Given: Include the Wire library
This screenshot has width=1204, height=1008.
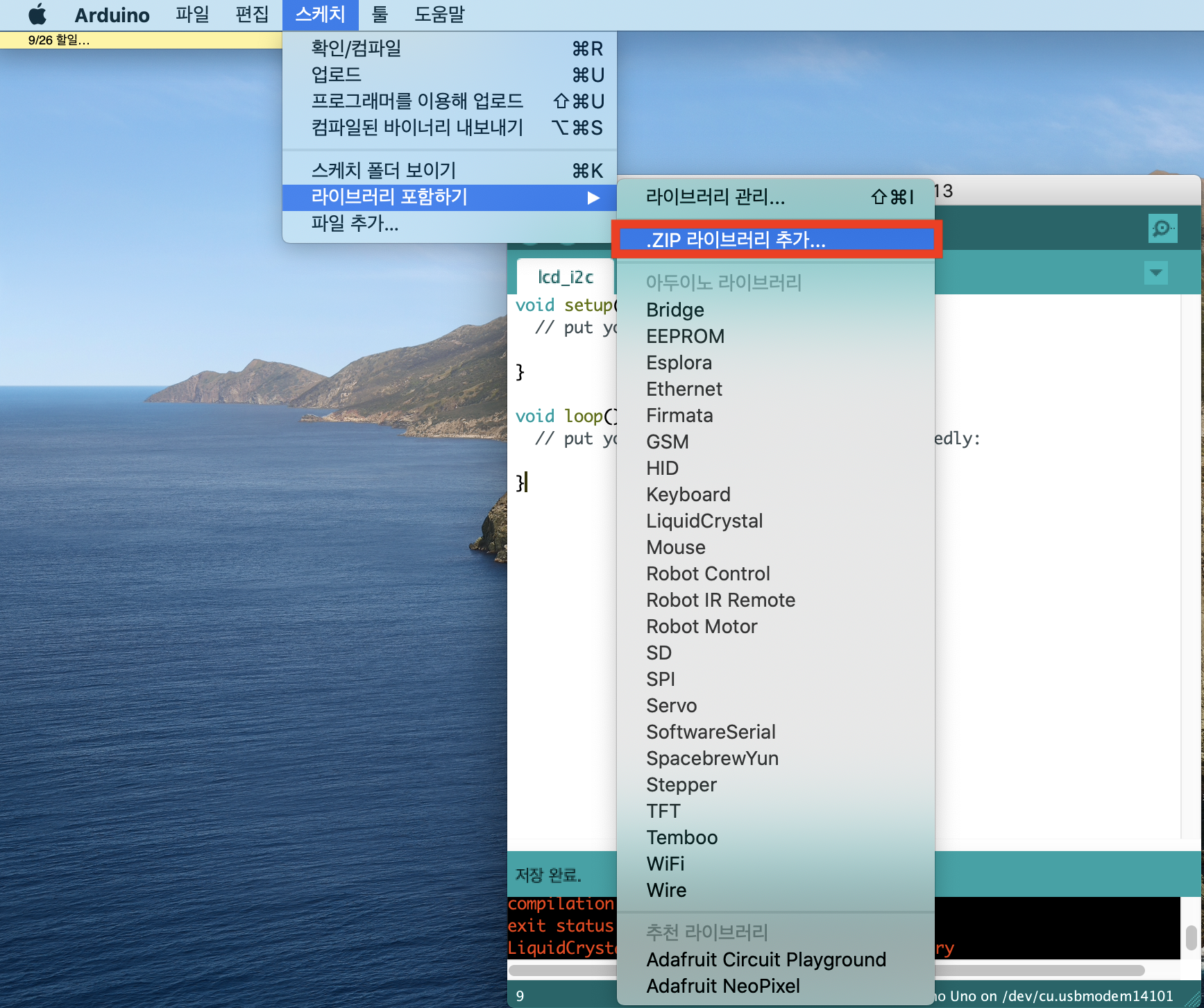Looking at the screenshot, I should click(776, 890).
